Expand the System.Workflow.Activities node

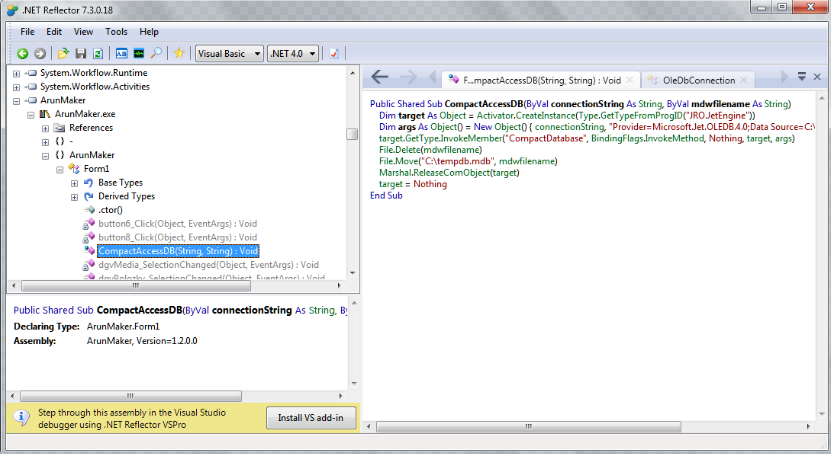pos(16,87)
